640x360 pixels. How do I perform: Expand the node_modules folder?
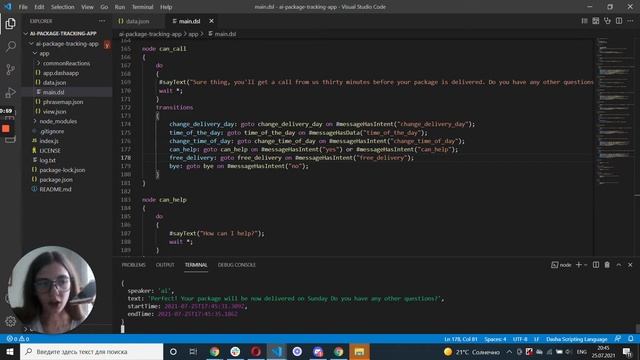(x=58, y=121)
